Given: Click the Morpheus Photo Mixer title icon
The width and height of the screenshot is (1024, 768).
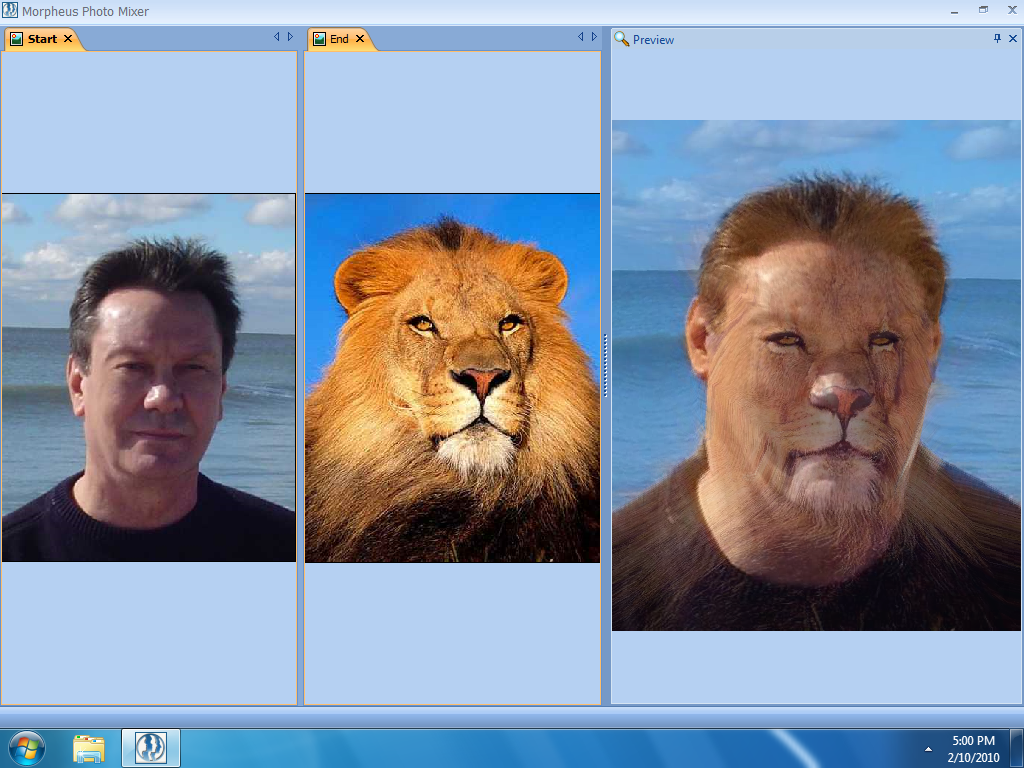Looking at the screenshot, I should [10, 10].
